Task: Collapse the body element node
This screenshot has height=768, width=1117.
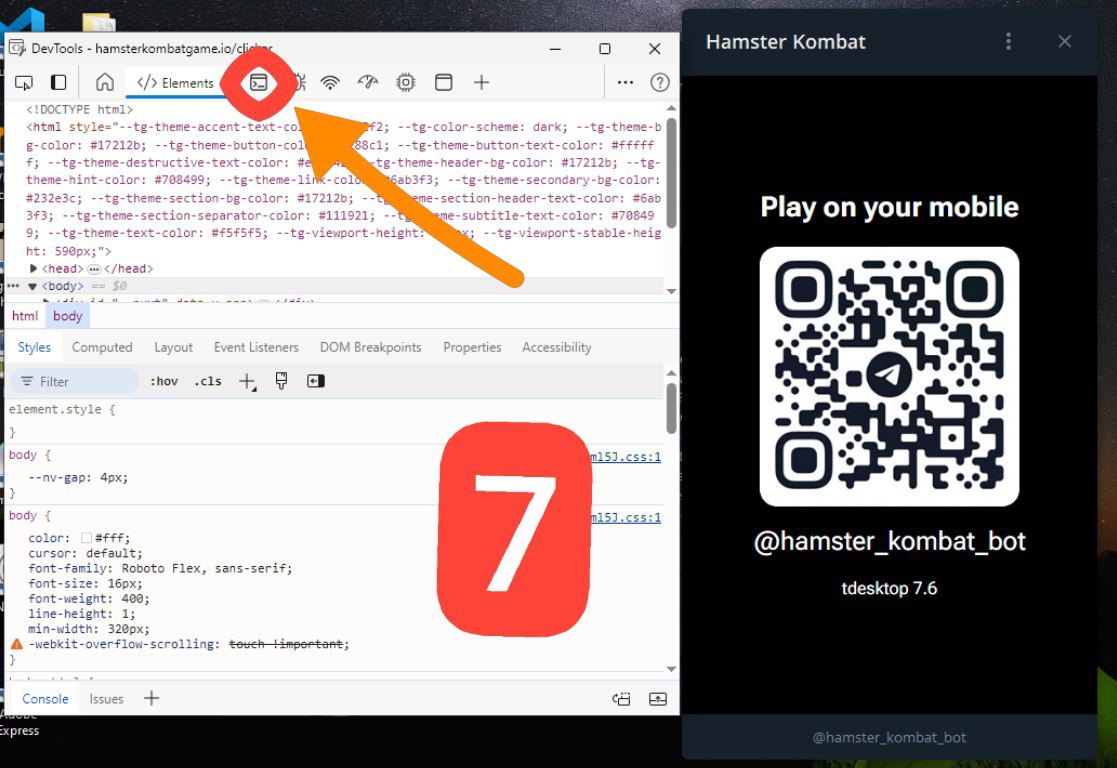Action: point(32,286)
